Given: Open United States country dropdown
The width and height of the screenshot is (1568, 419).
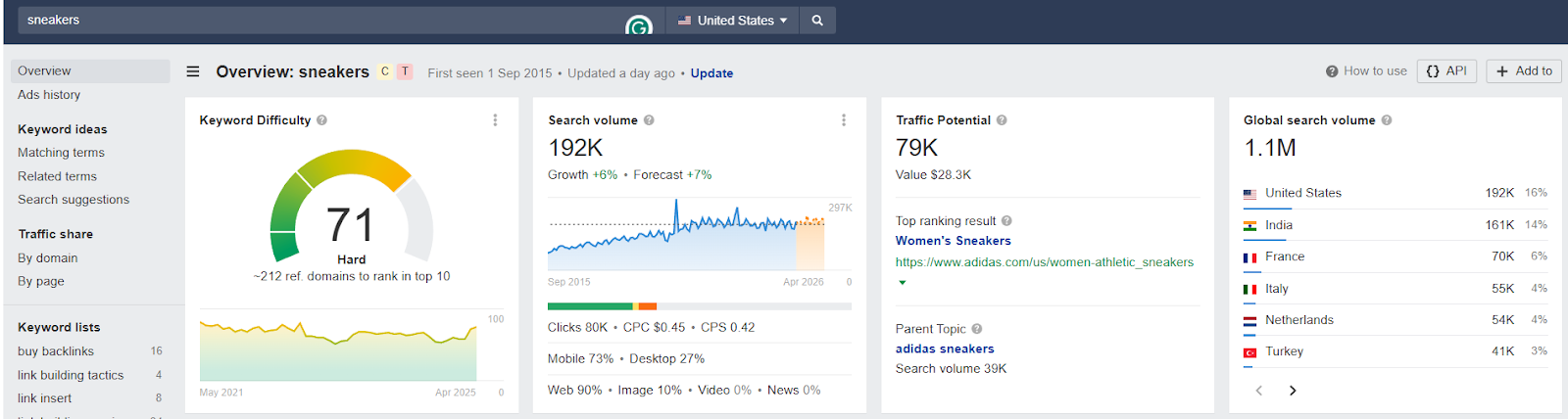Looking at the screenshot, I should click(x=733, y=21).
